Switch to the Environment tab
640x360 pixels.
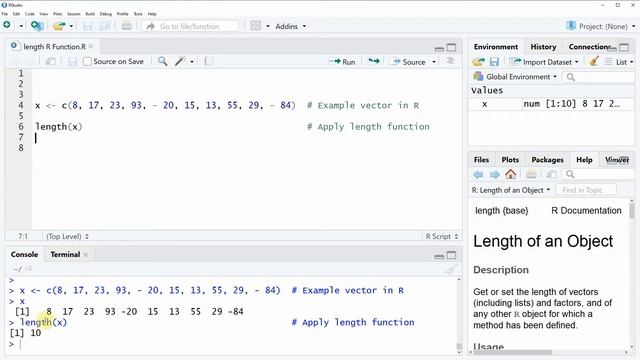coord(496,47)
